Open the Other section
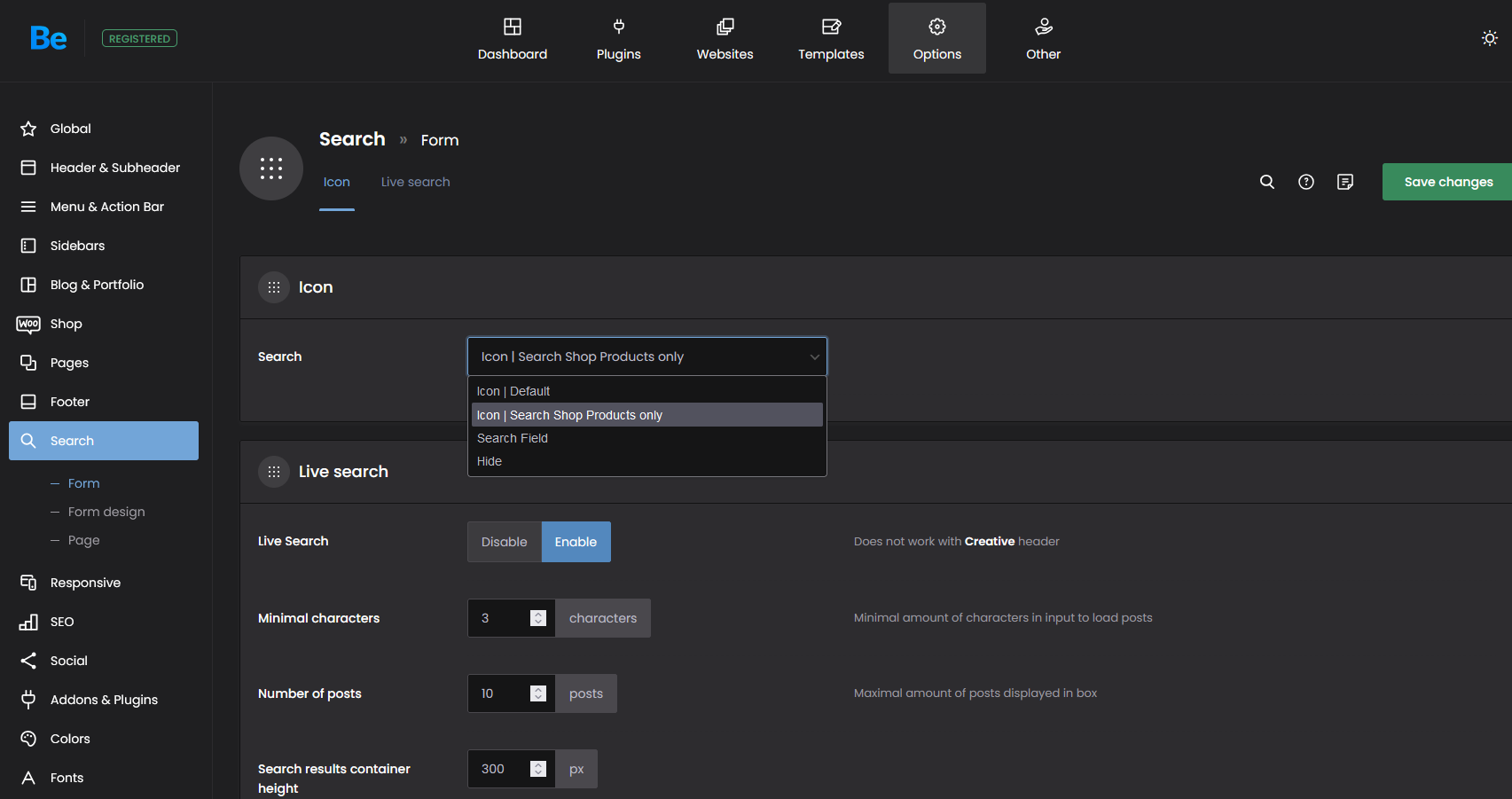 click(x=1044, y=39)
